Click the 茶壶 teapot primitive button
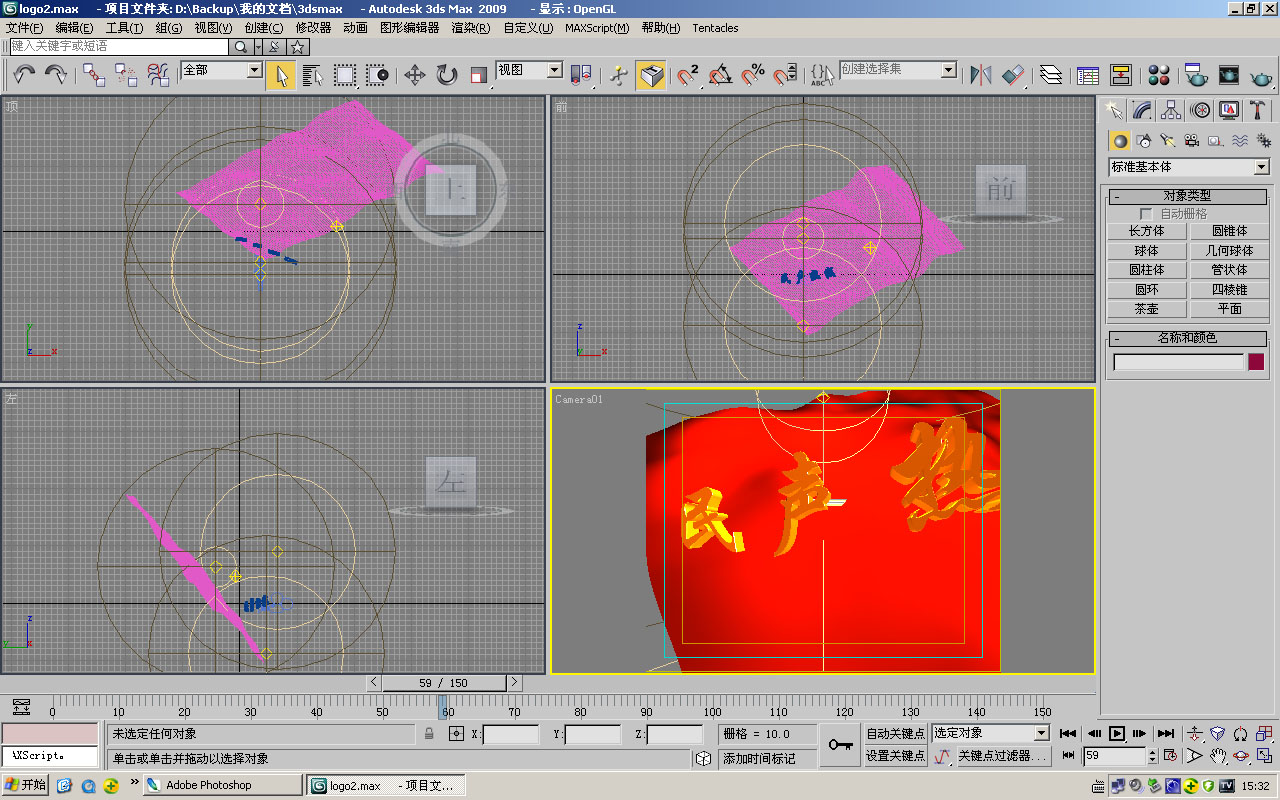Image resolution: width=1280 pixels, height=800 pixels. click(1146, 309)
